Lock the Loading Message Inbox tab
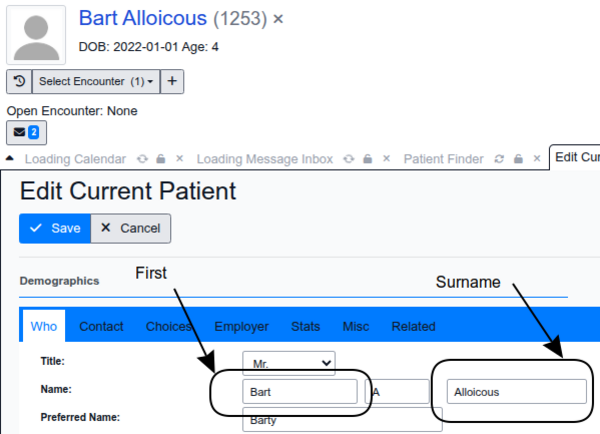This screenshot has height=434, width=600. tap(368, 159)
